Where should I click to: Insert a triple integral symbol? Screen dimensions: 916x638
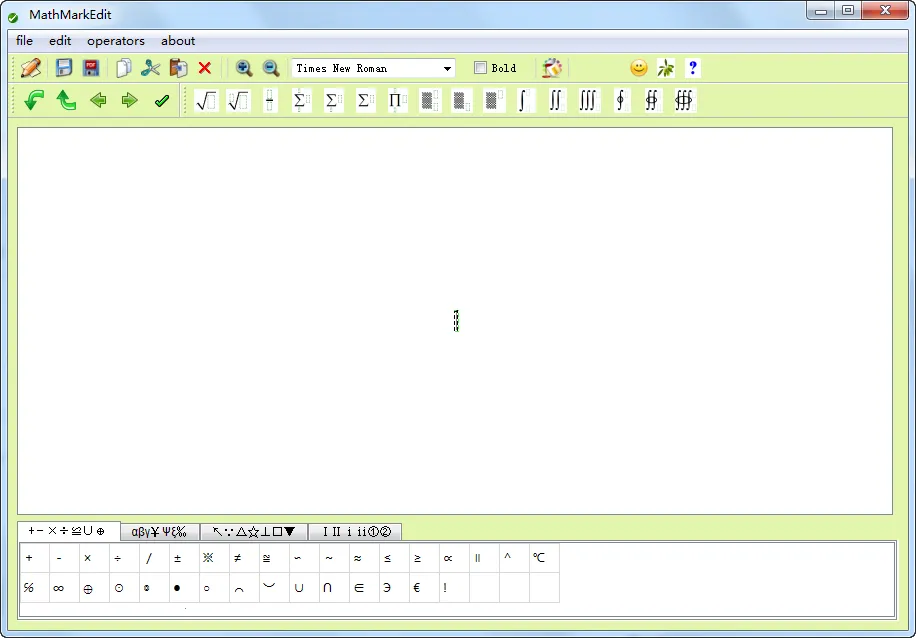click(587, 100)
